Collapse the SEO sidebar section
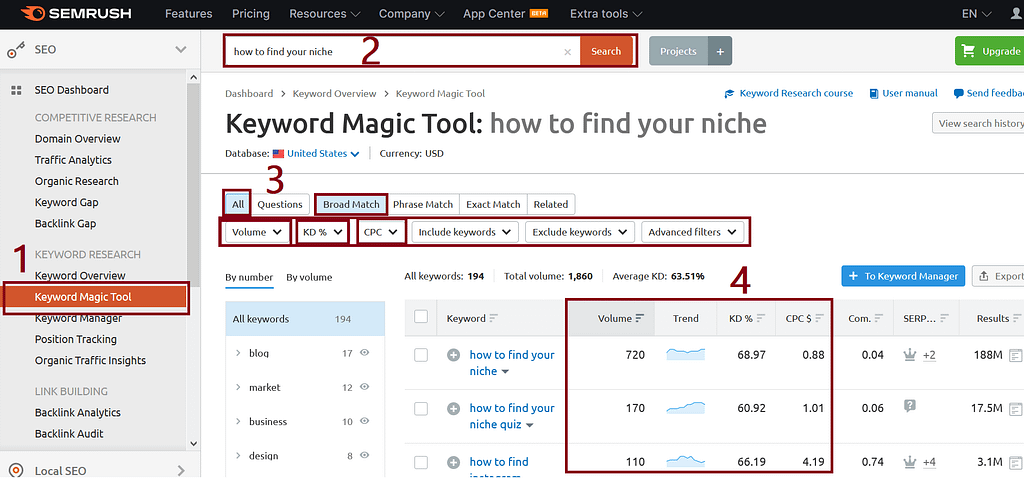1024x478 pixels. (181, 50)
